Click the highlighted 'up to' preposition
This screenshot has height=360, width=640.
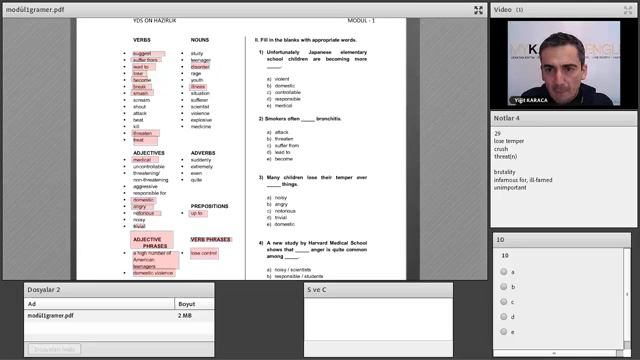click(x=197, y=213)
